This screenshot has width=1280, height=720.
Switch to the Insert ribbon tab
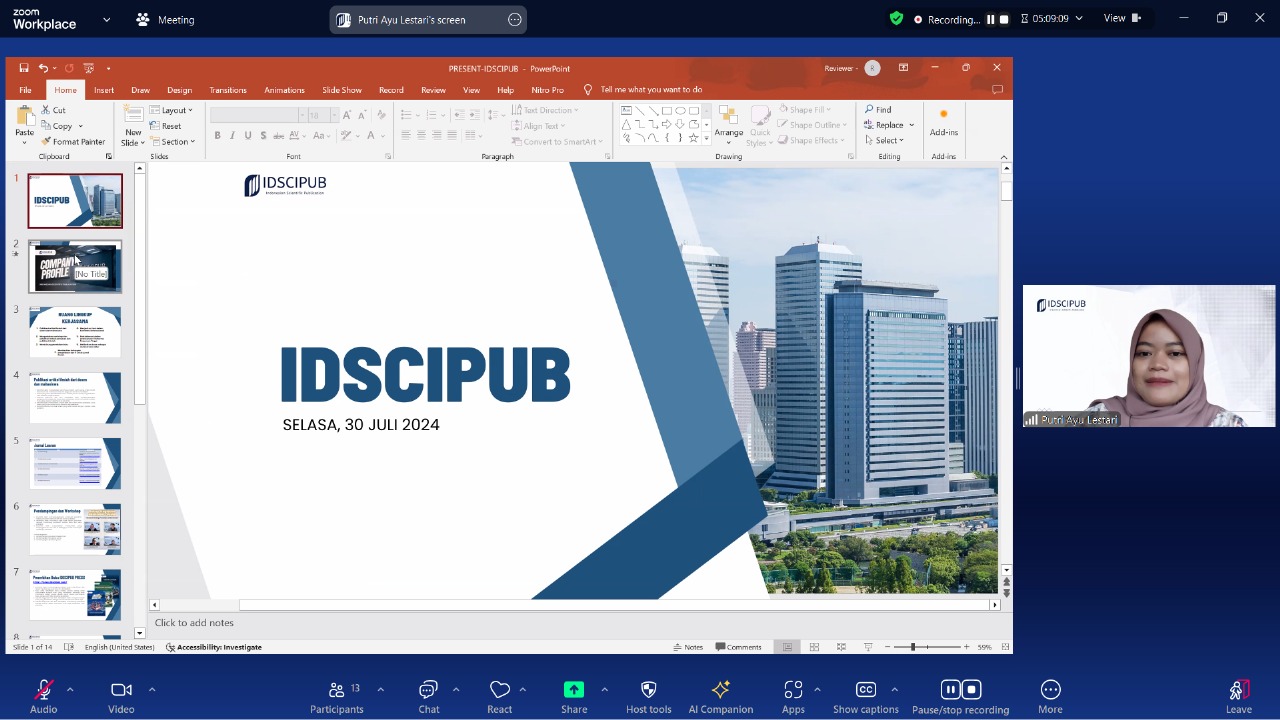[104, 90]
